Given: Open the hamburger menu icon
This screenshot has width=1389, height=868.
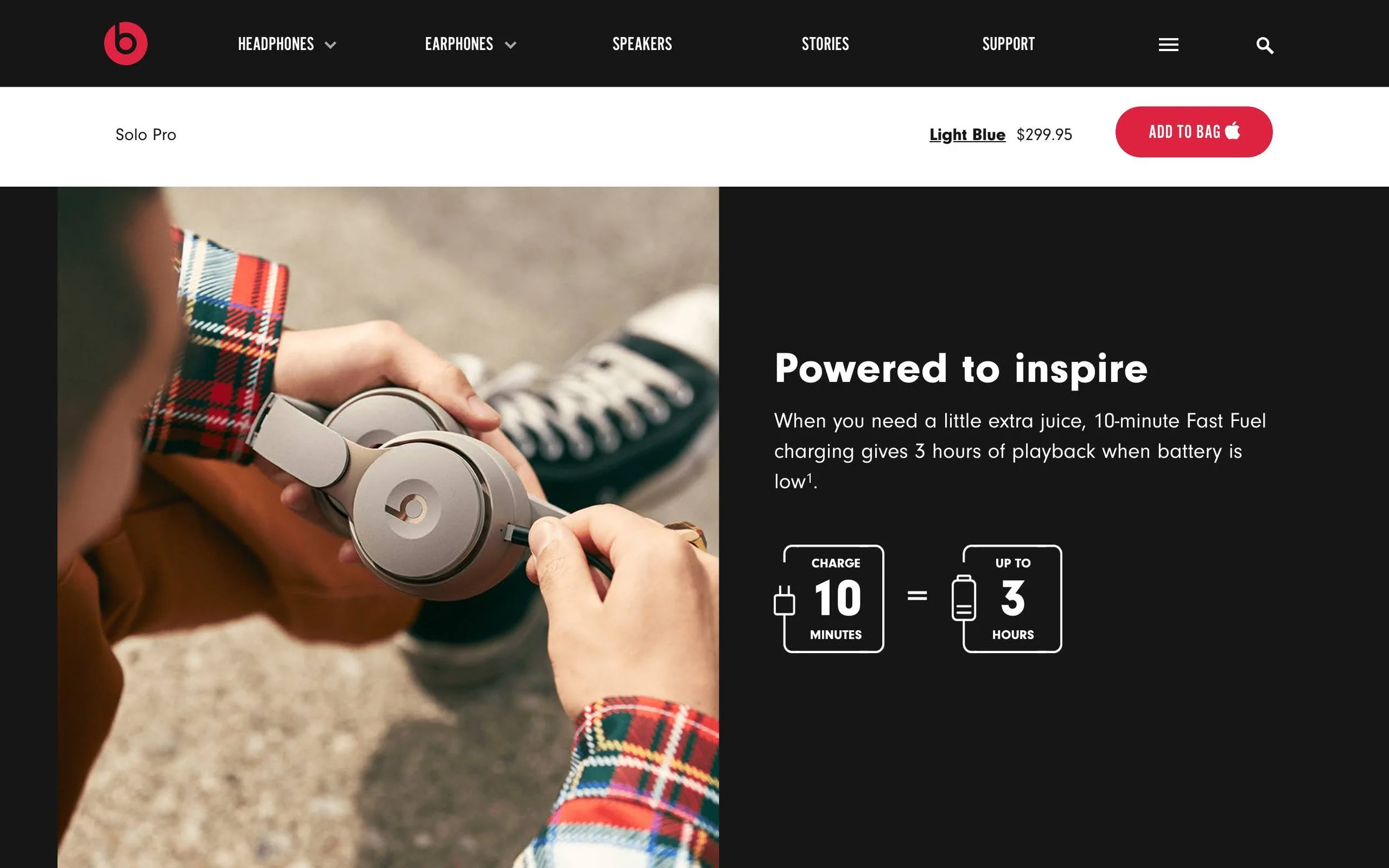Looking at the screenshot, I should point(1168,45).
